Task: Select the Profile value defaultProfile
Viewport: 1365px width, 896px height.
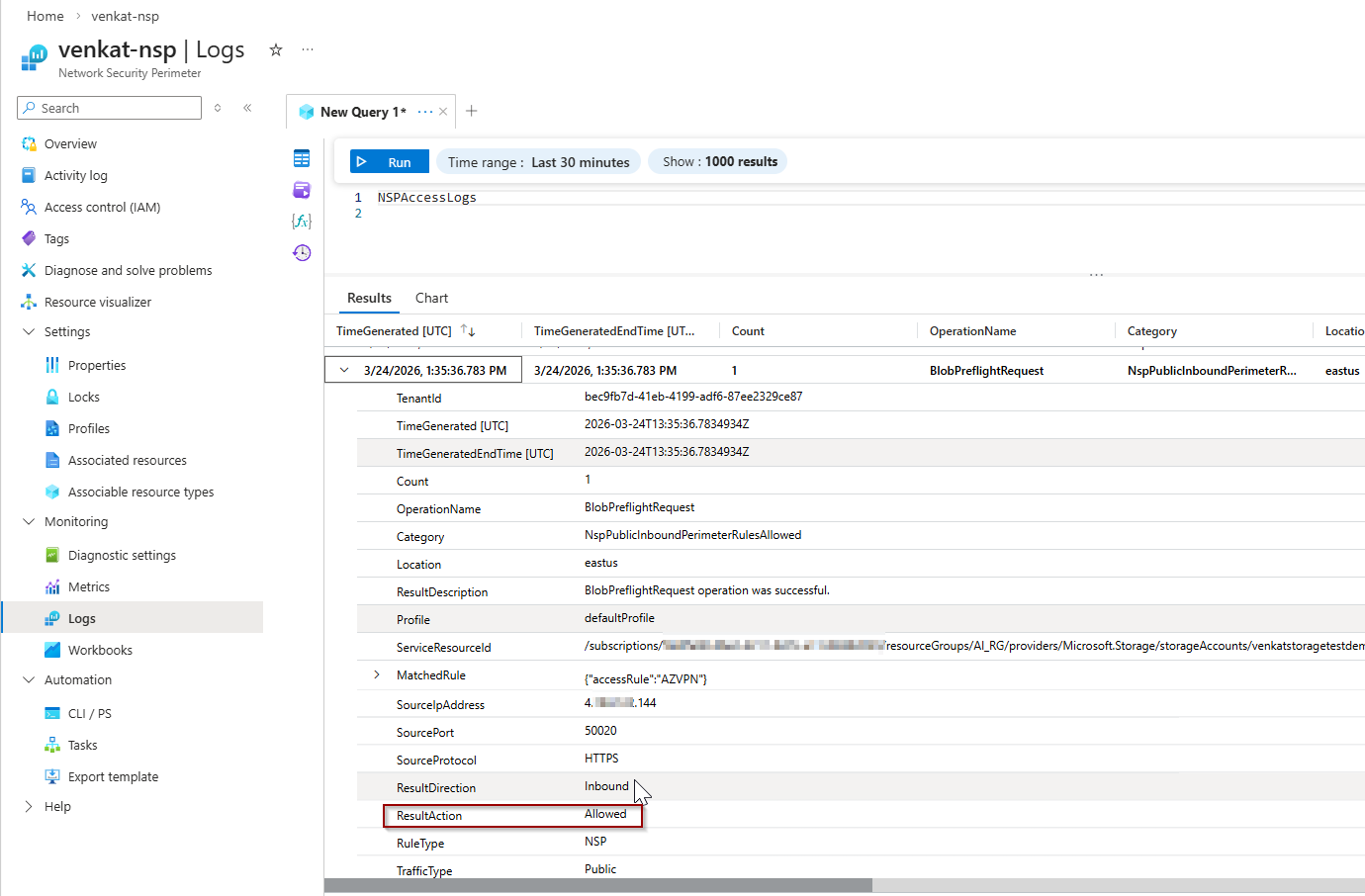Action: 619,618
